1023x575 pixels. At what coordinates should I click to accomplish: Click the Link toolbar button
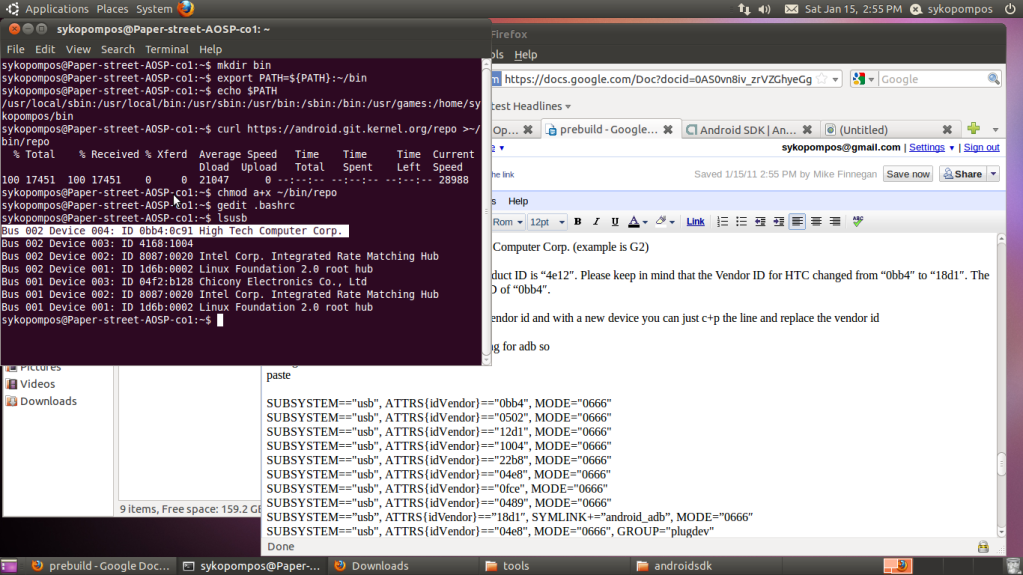(695, 222)
